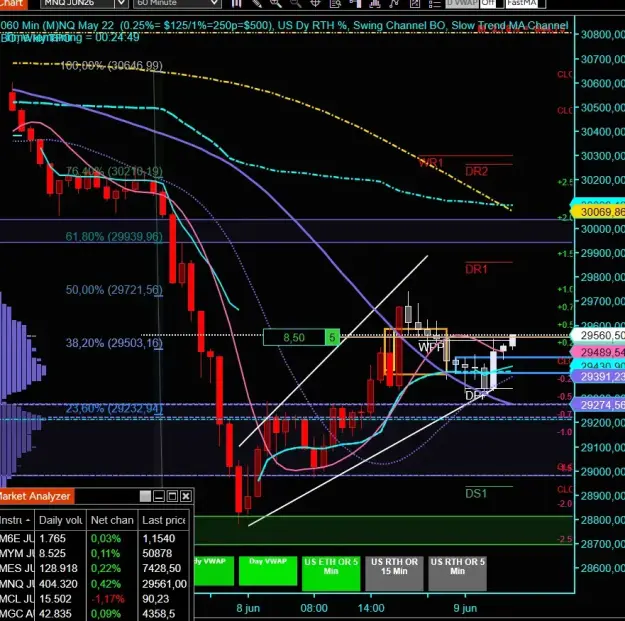The width and height of the screenshot is (625, 621).
Task: Click the 29274,56 price marker
Action: (x=599, y=405)
